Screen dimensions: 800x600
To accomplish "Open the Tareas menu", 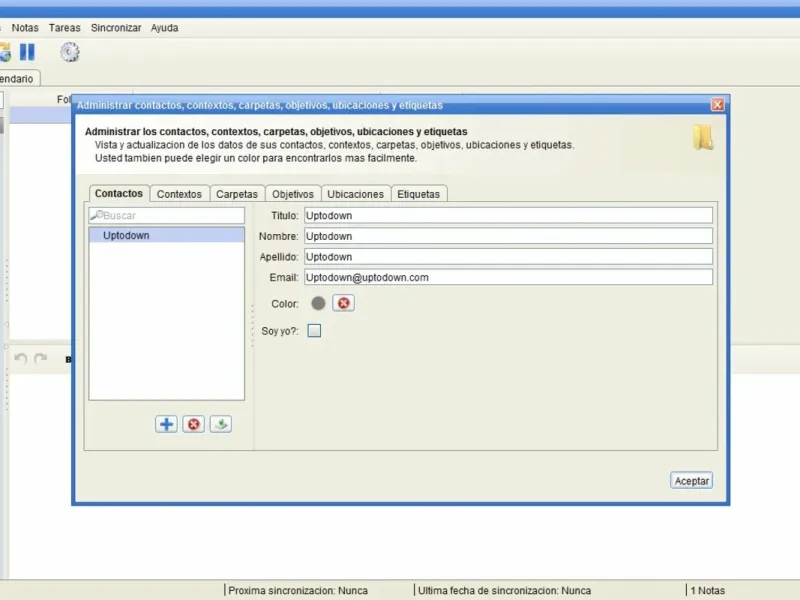I will [64, 28].
